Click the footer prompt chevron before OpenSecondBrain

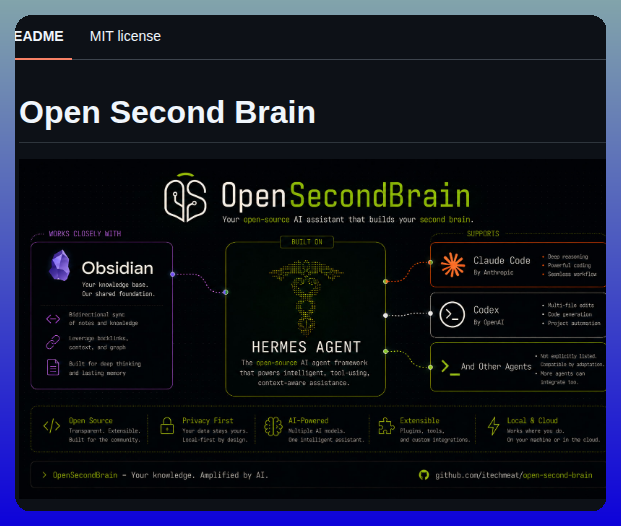tap(44, 475)
